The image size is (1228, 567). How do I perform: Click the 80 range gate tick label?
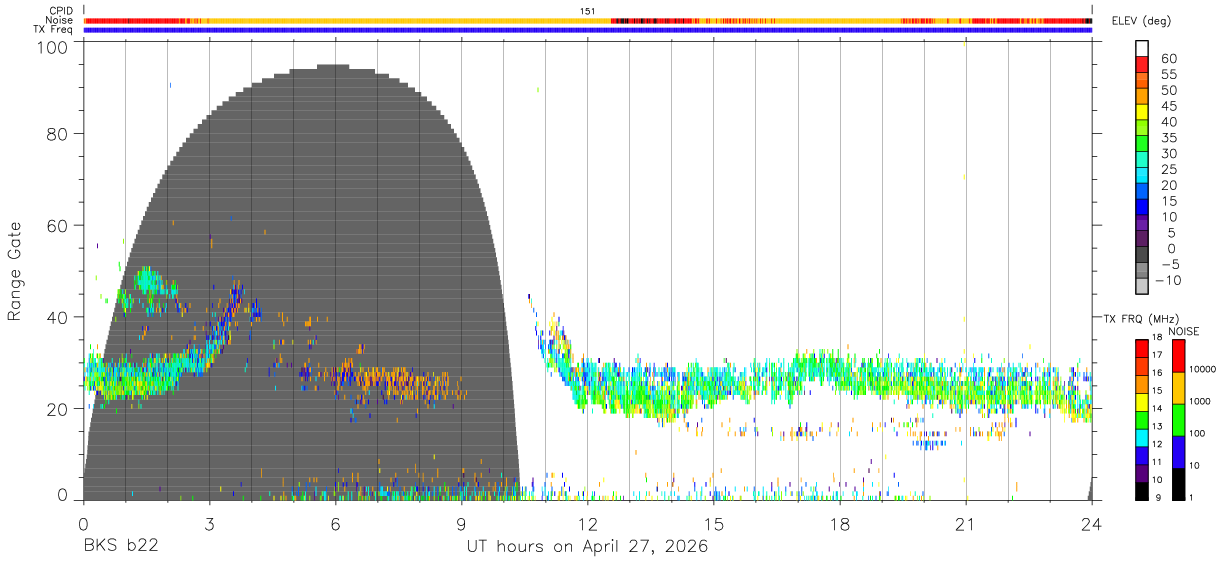pyautogui.click(x=56, y=133)
